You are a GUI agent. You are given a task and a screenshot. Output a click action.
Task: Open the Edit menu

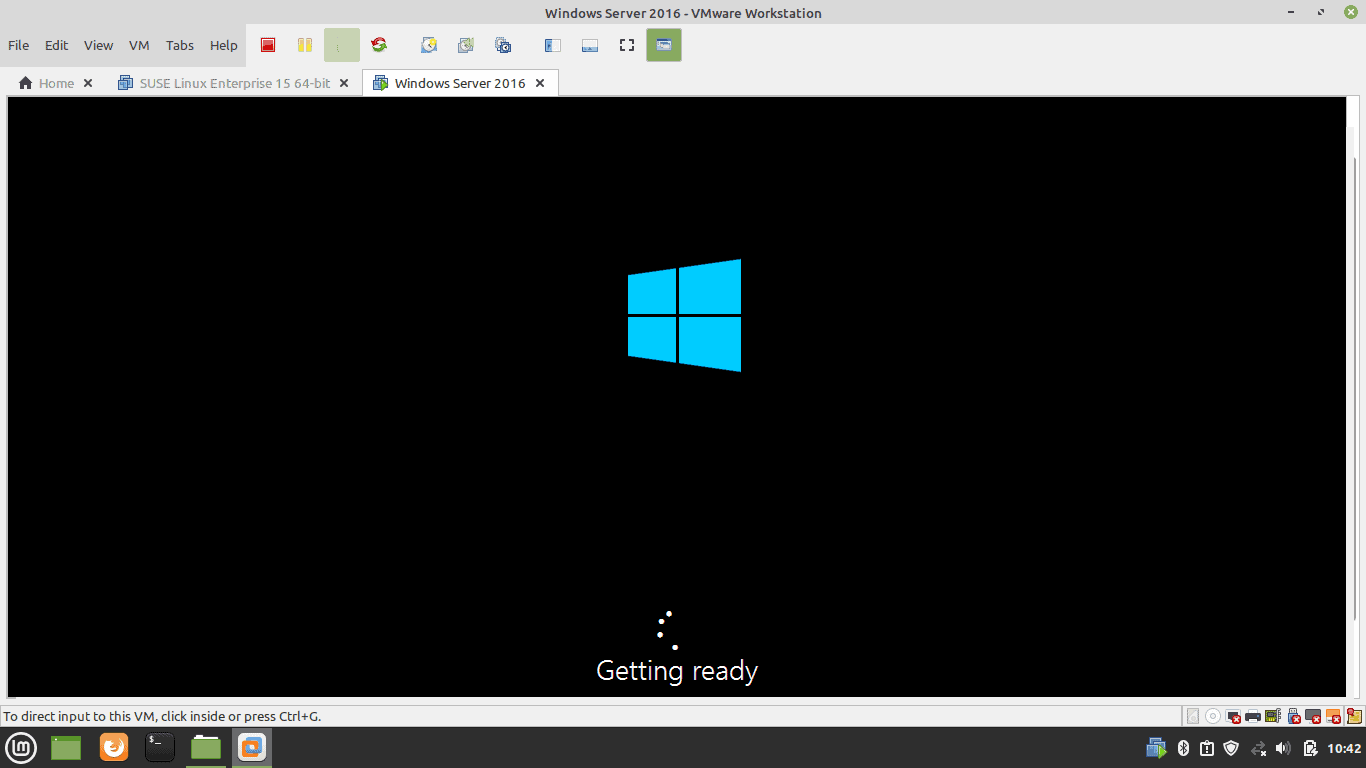pos(57,45)
